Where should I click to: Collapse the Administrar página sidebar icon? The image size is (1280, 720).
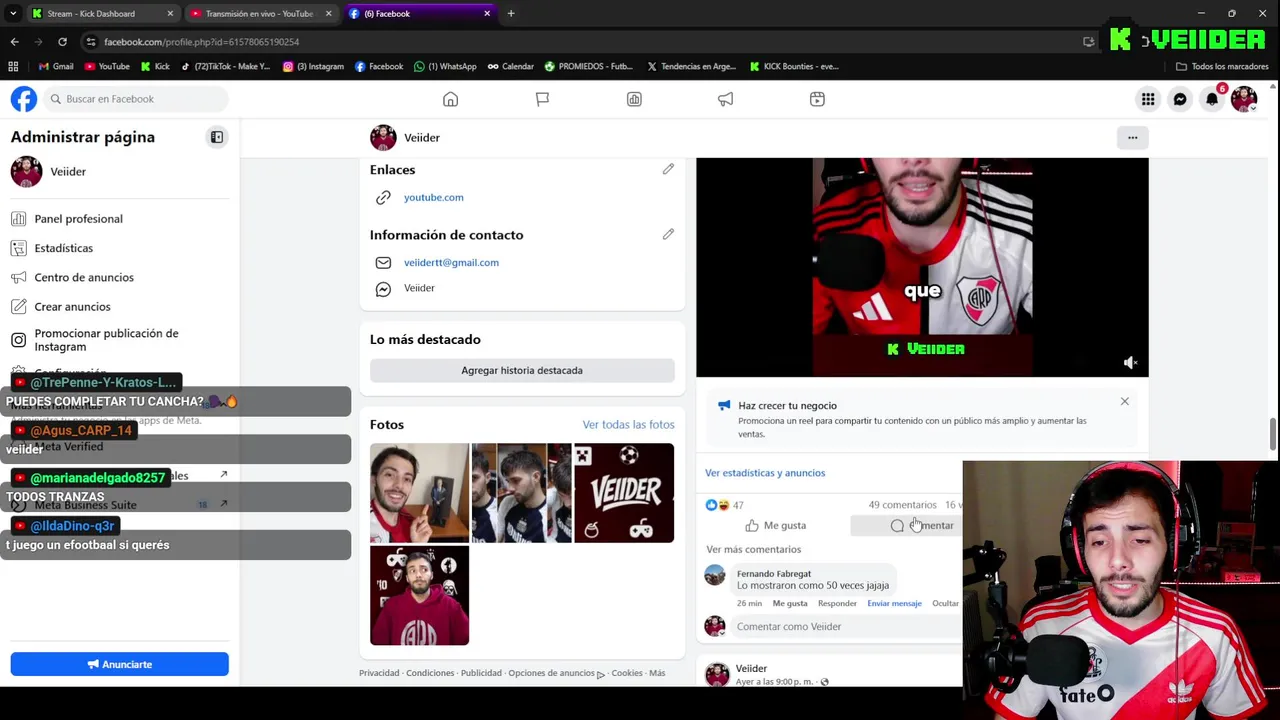click(217, 137)
